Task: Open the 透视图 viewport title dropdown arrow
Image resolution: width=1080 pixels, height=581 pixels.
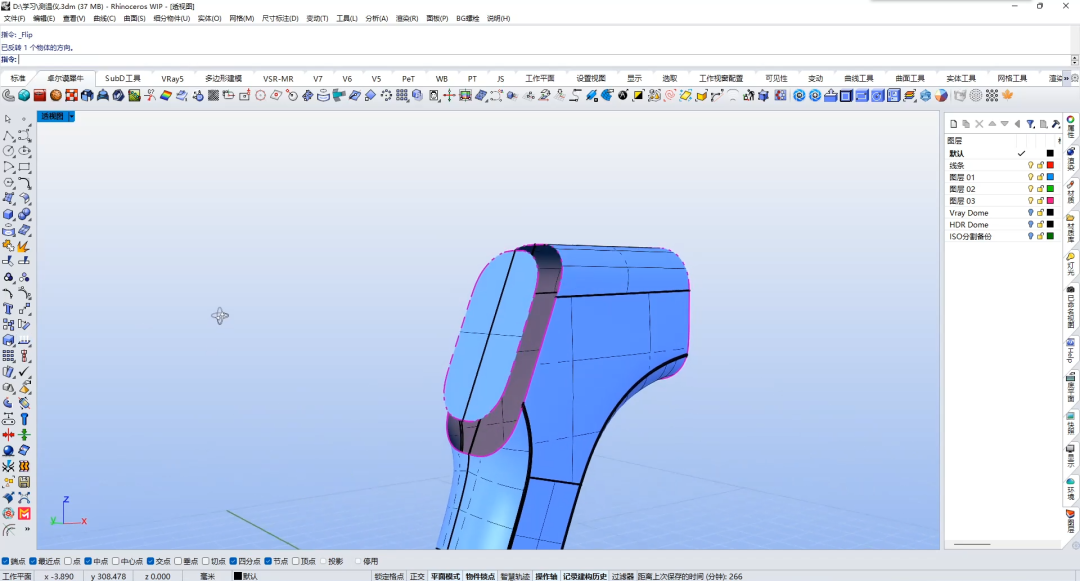Action: (72, 116)
